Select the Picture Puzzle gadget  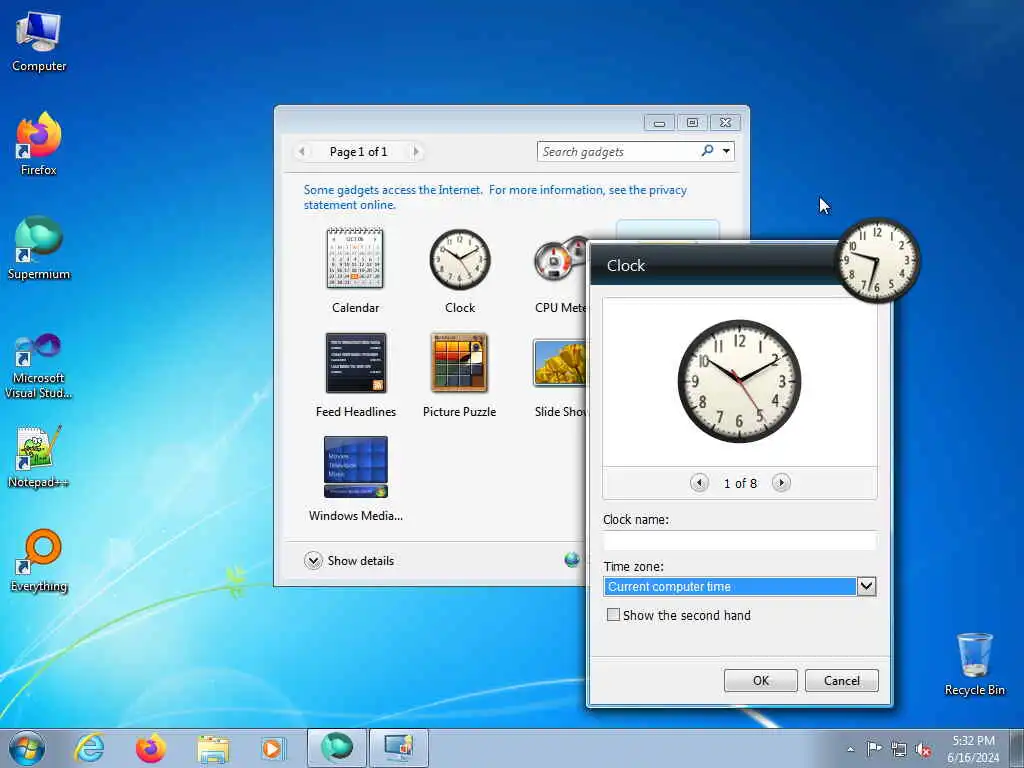click(459, 375)
